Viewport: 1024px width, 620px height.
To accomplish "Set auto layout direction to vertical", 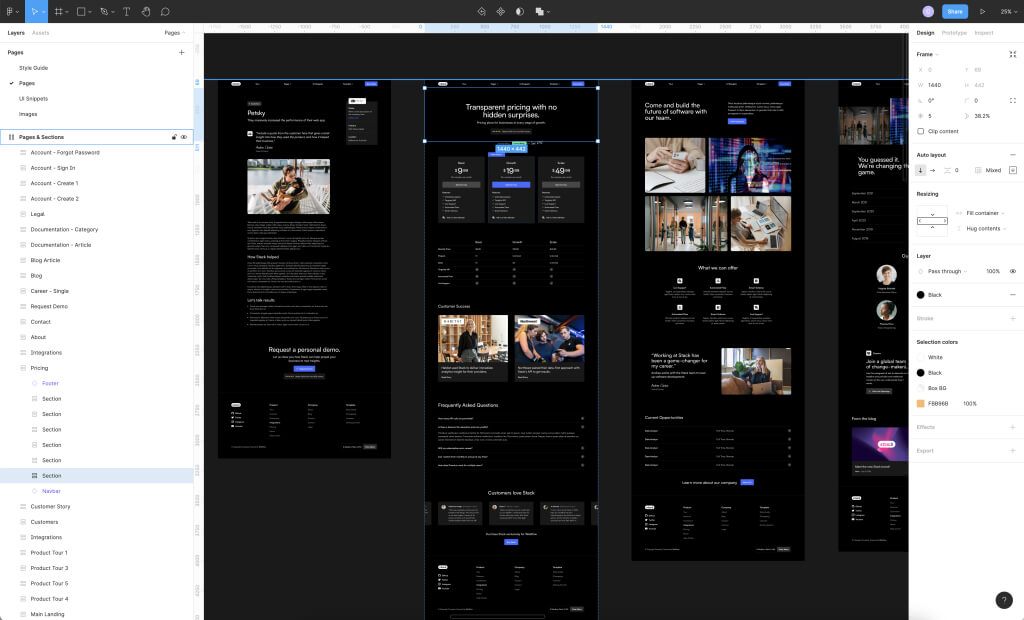I will 921,170.
